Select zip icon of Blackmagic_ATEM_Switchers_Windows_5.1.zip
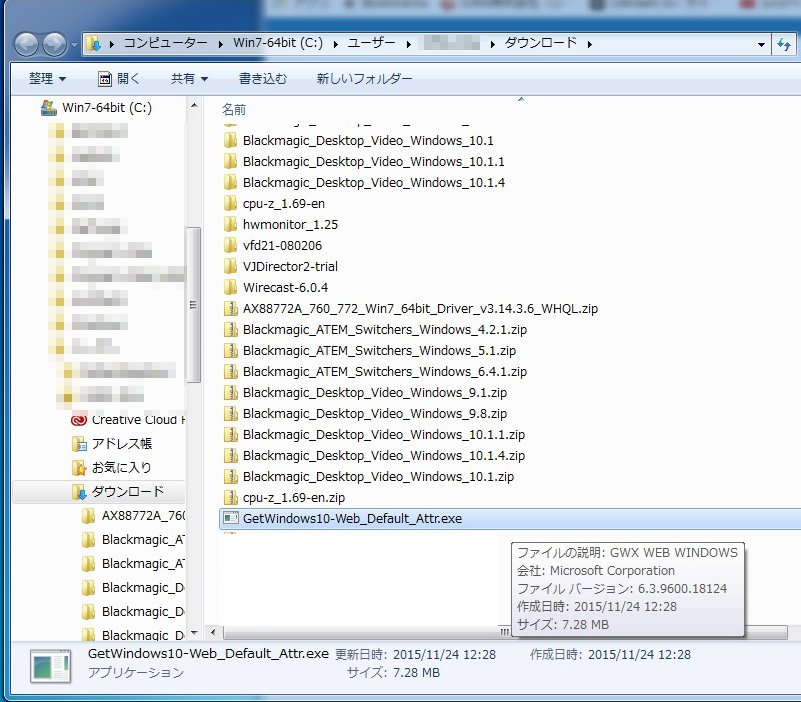The image size is (801, 702). [x=230, y=350]
